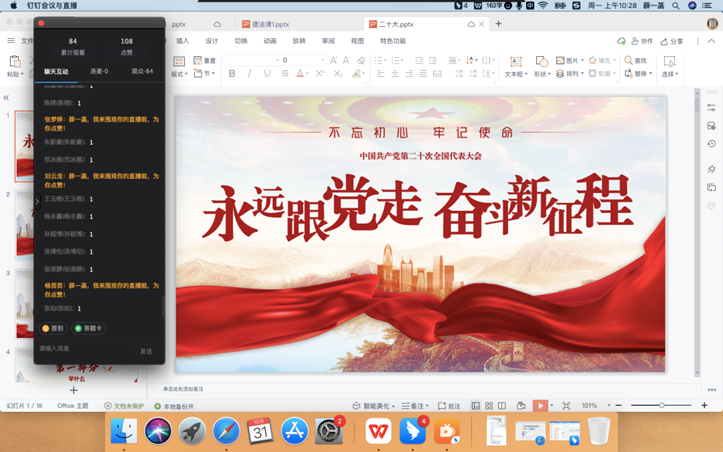Click the Italic formatting icon
This screenshot has height=452, width=723.
coord(249,74)
